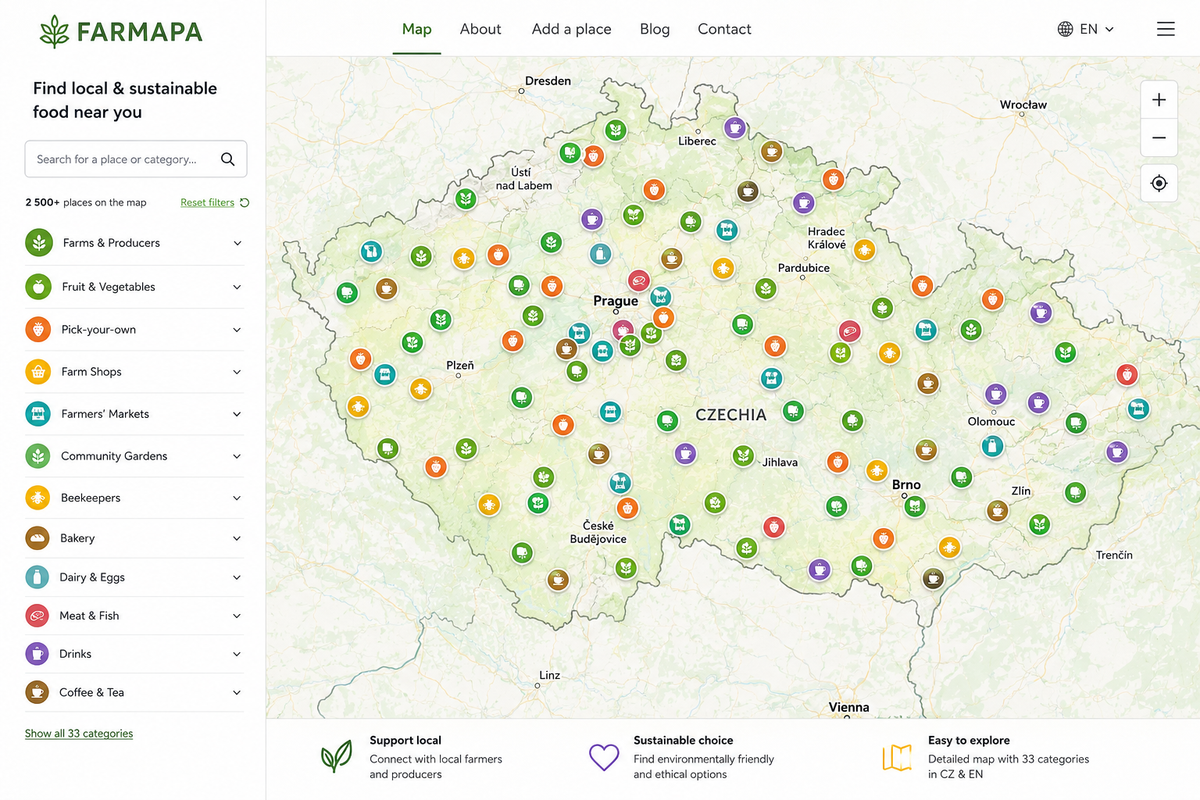Click the Farm Shops basket icon
The image size is (1200, 800).
pos(38,372)
